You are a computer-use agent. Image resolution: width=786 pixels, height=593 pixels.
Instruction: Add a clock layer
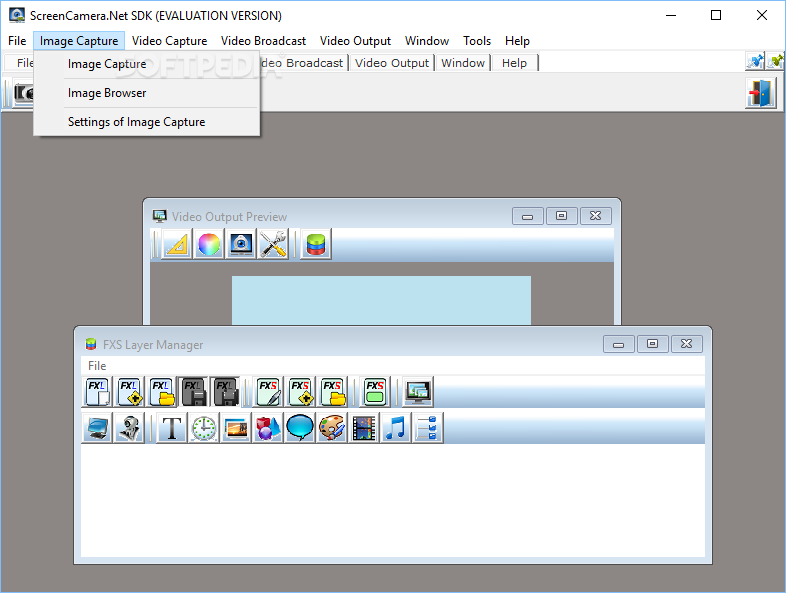coord(204,428)
